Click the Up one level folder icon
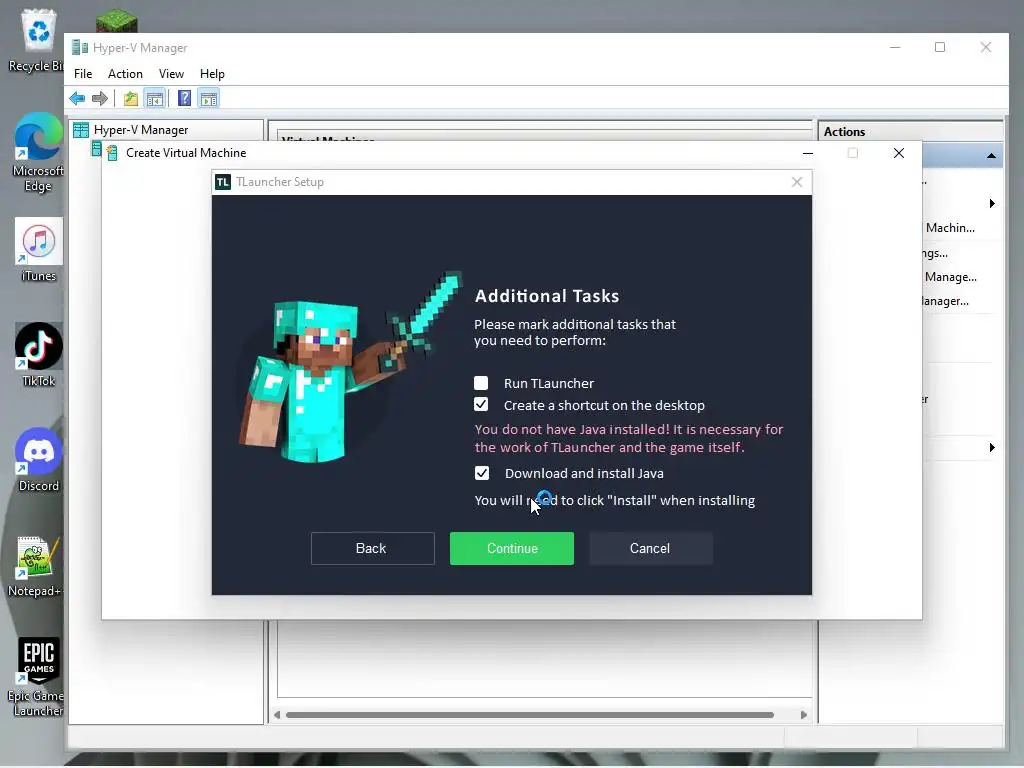 click(131, 99)
